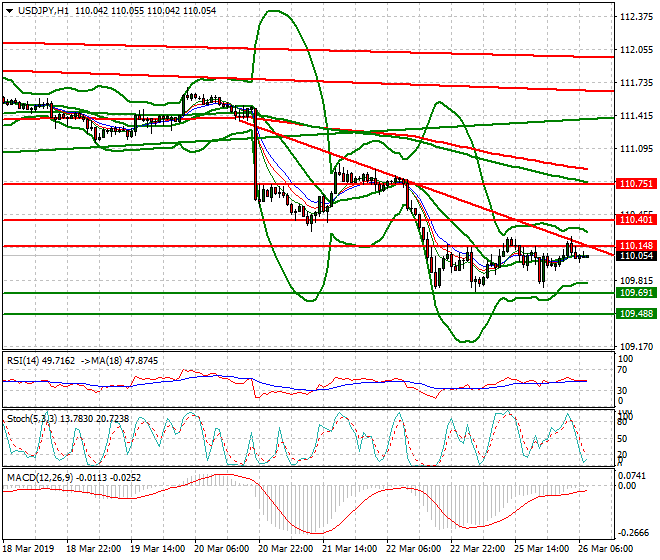
Task: Click the 22 Mar 06:00 time label
Action: pyautogui.click(x=413, y=549)
